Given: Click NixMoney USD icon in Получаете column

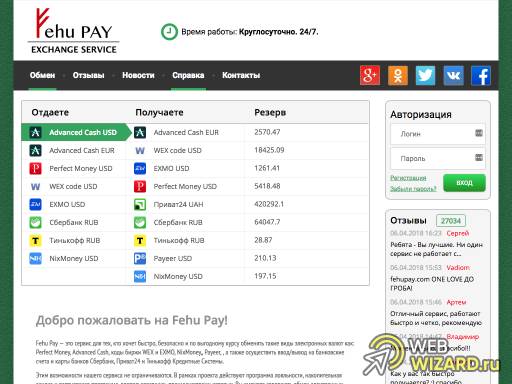Looking at the screenshot, I should [x=140, y=276].
